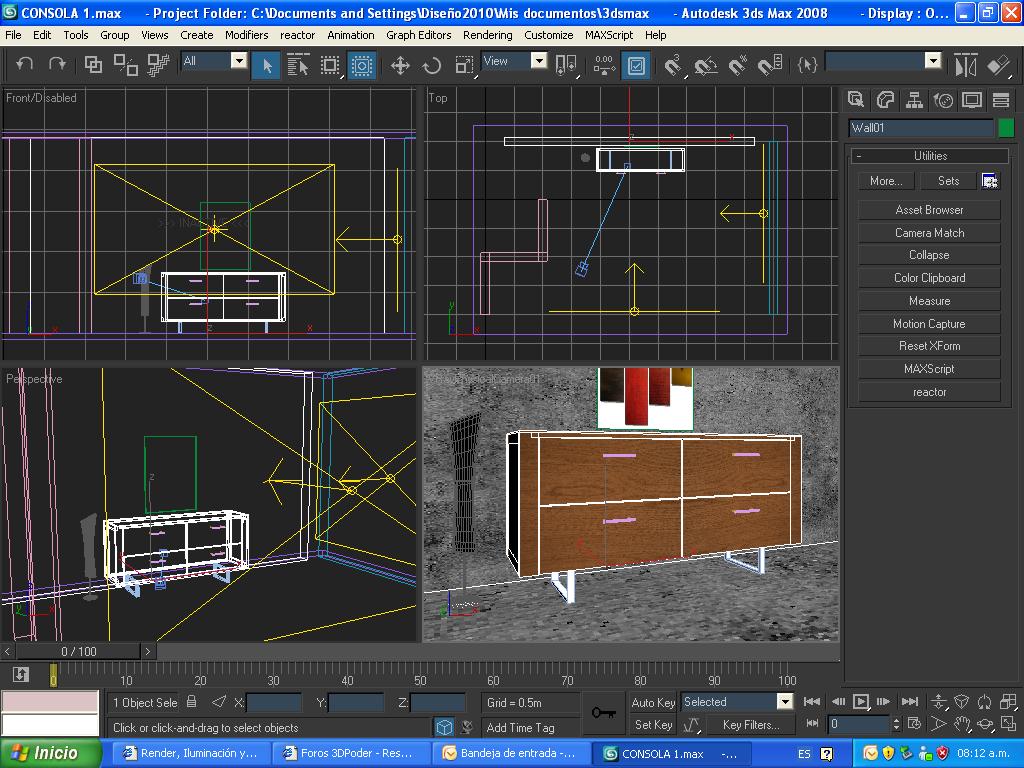Open the Motion command panel tab
1024x768 pixels.
943,100
